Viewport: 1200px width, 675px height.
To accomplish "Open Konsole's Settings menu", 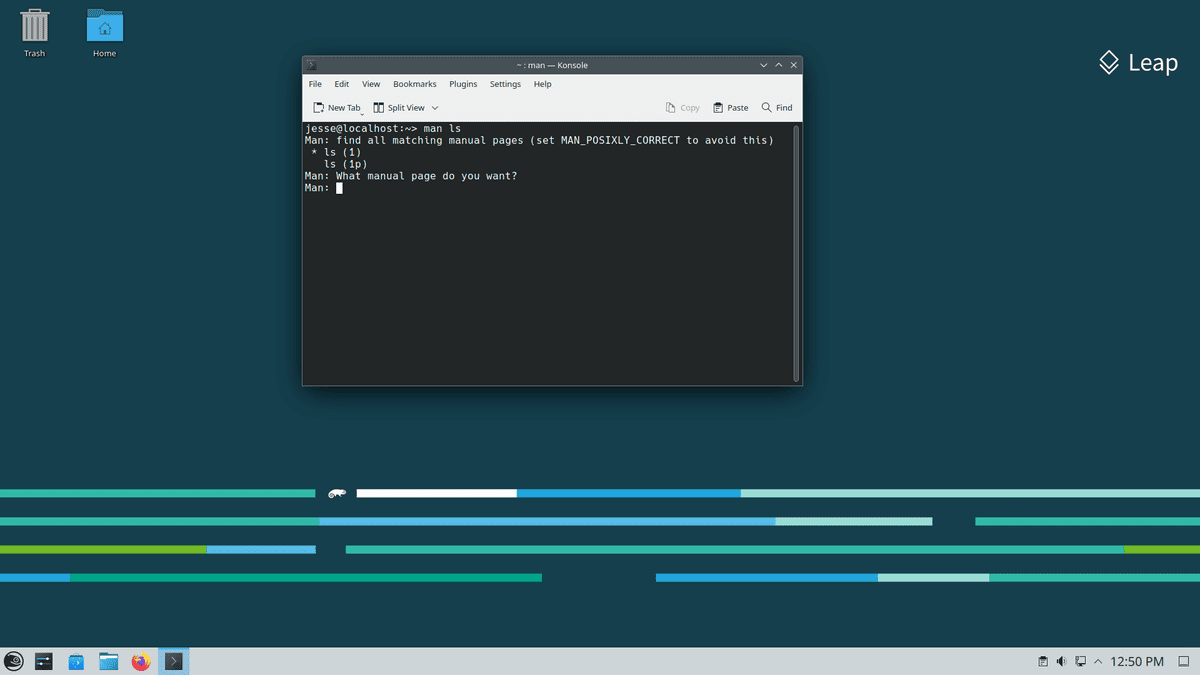I will 504,84.
